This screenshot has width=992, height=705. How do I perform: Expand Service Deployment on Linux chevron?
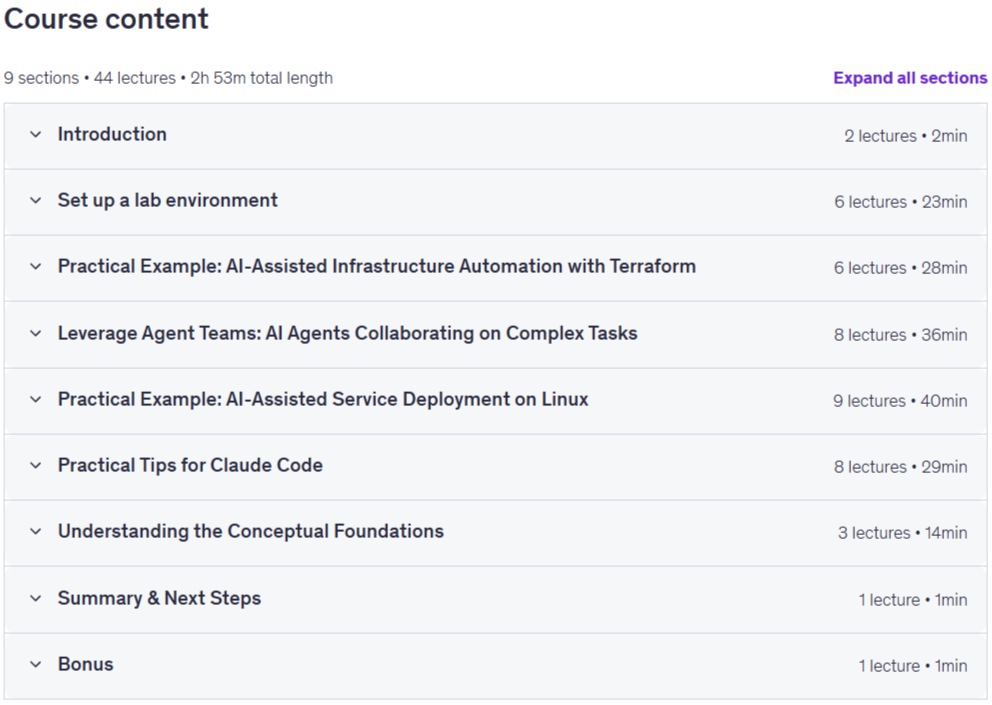[x=35, y=399]
